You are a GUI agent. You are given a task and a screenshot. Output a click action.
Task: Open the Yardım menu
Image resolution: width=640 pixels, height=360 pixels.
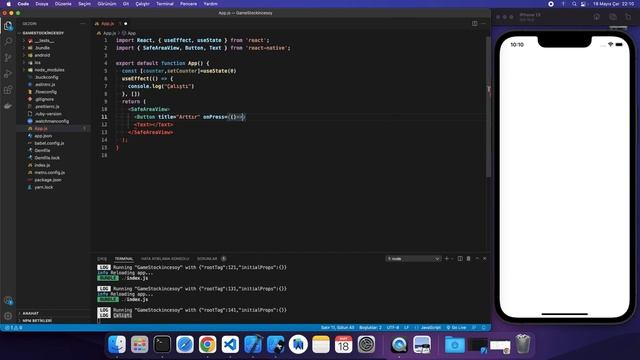[211, 4]
